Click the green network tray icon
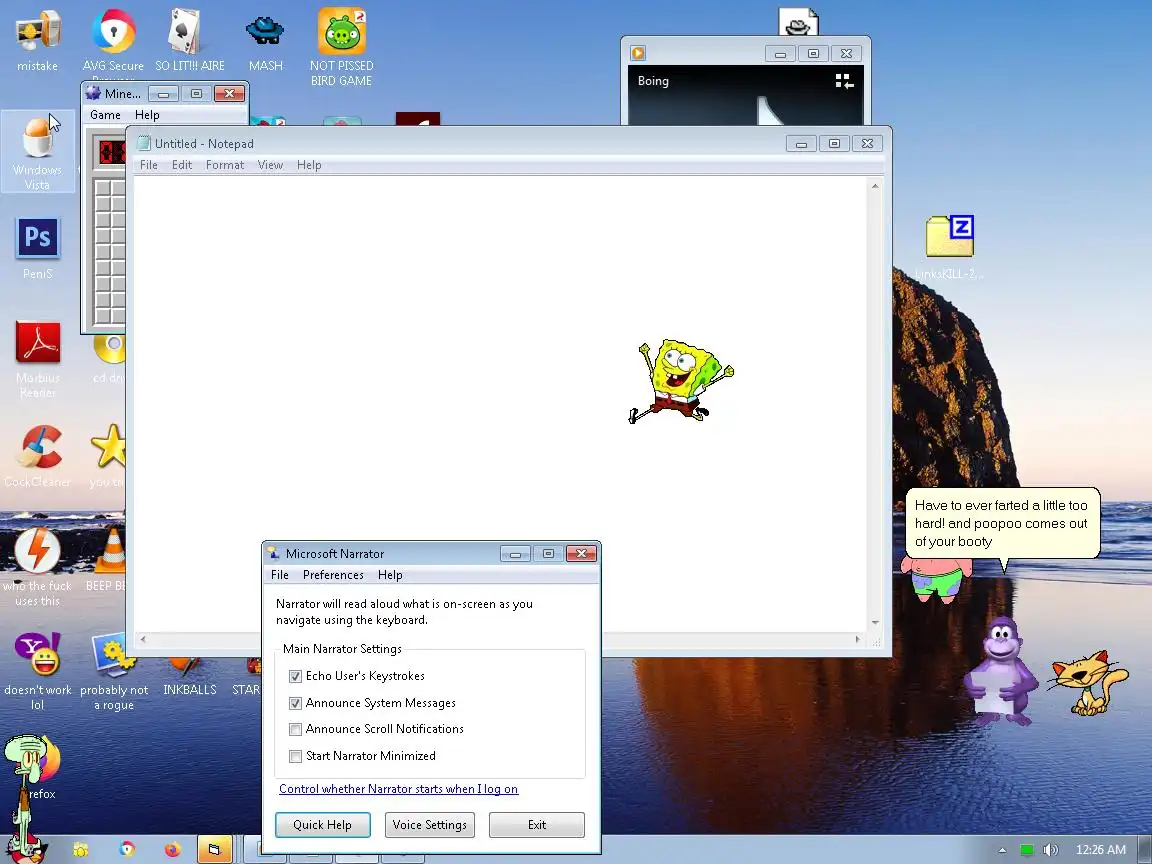This screenshot has width=1152, height=864. [x=1026, y=850]
